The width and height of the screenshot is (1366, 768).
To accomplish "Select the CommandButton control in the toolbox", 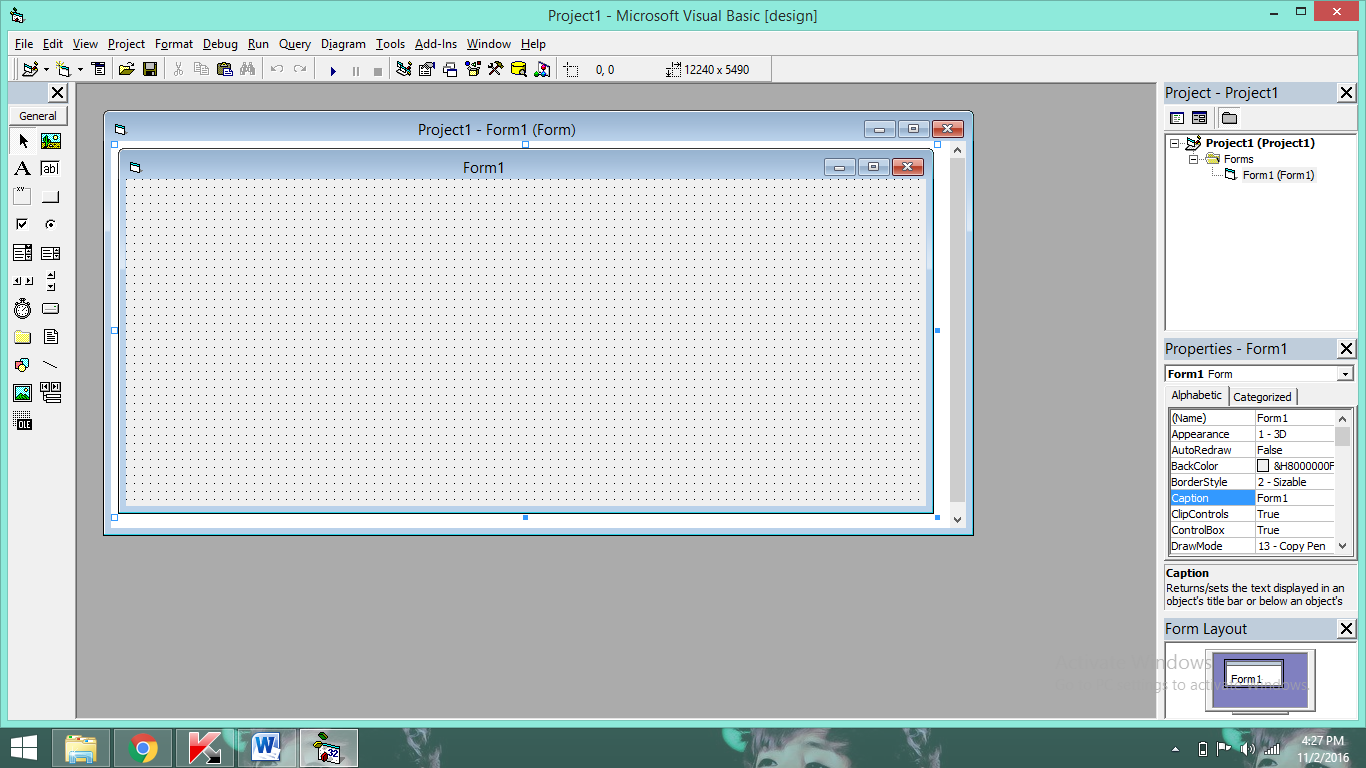I will point(50,196).
